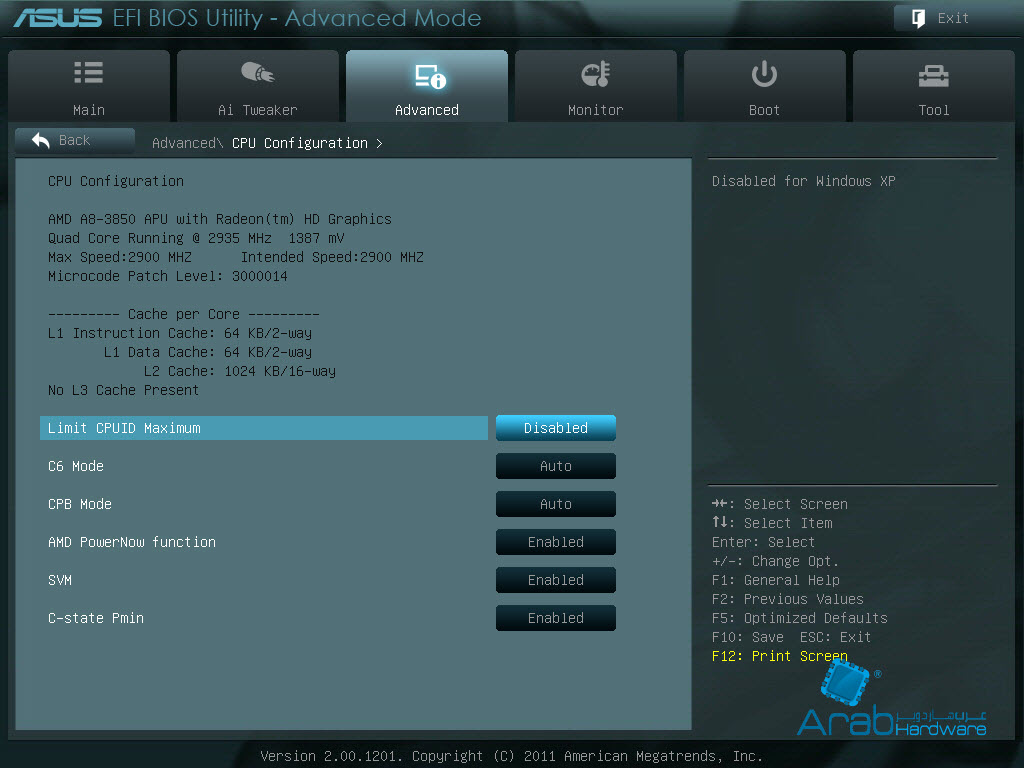The width and height of the screenshot is (1024, 768).
Task: Change the SVM Enabled value
Action: [x=556, y=580]
